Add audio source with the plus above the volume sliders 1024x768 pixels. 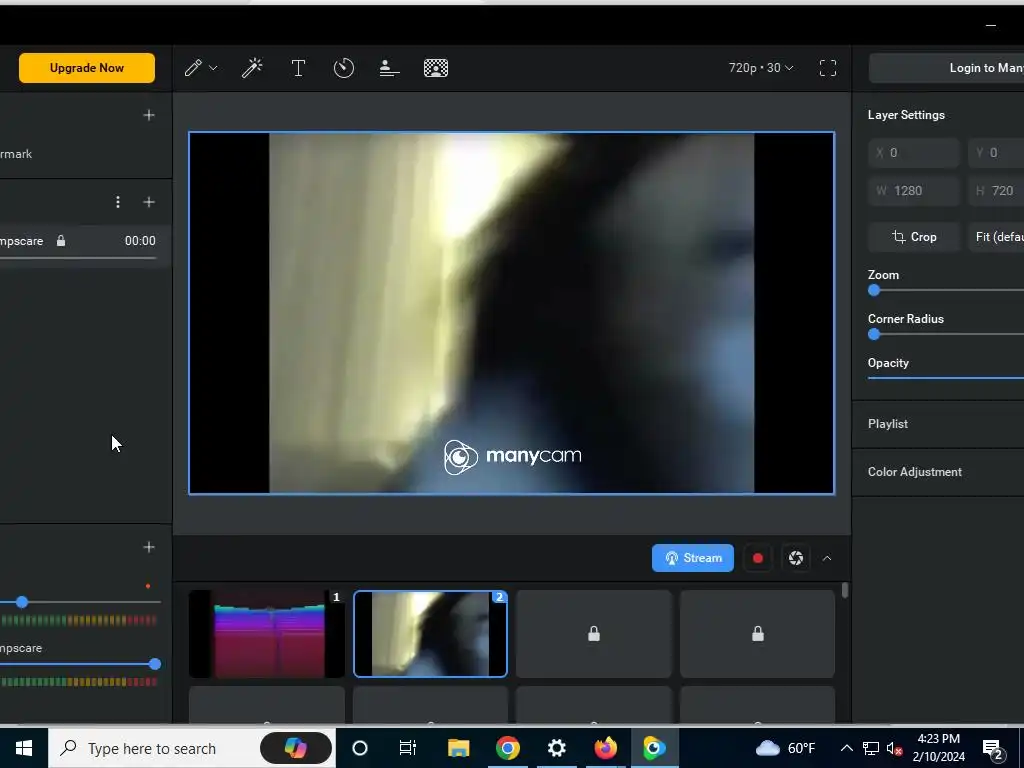149,547
